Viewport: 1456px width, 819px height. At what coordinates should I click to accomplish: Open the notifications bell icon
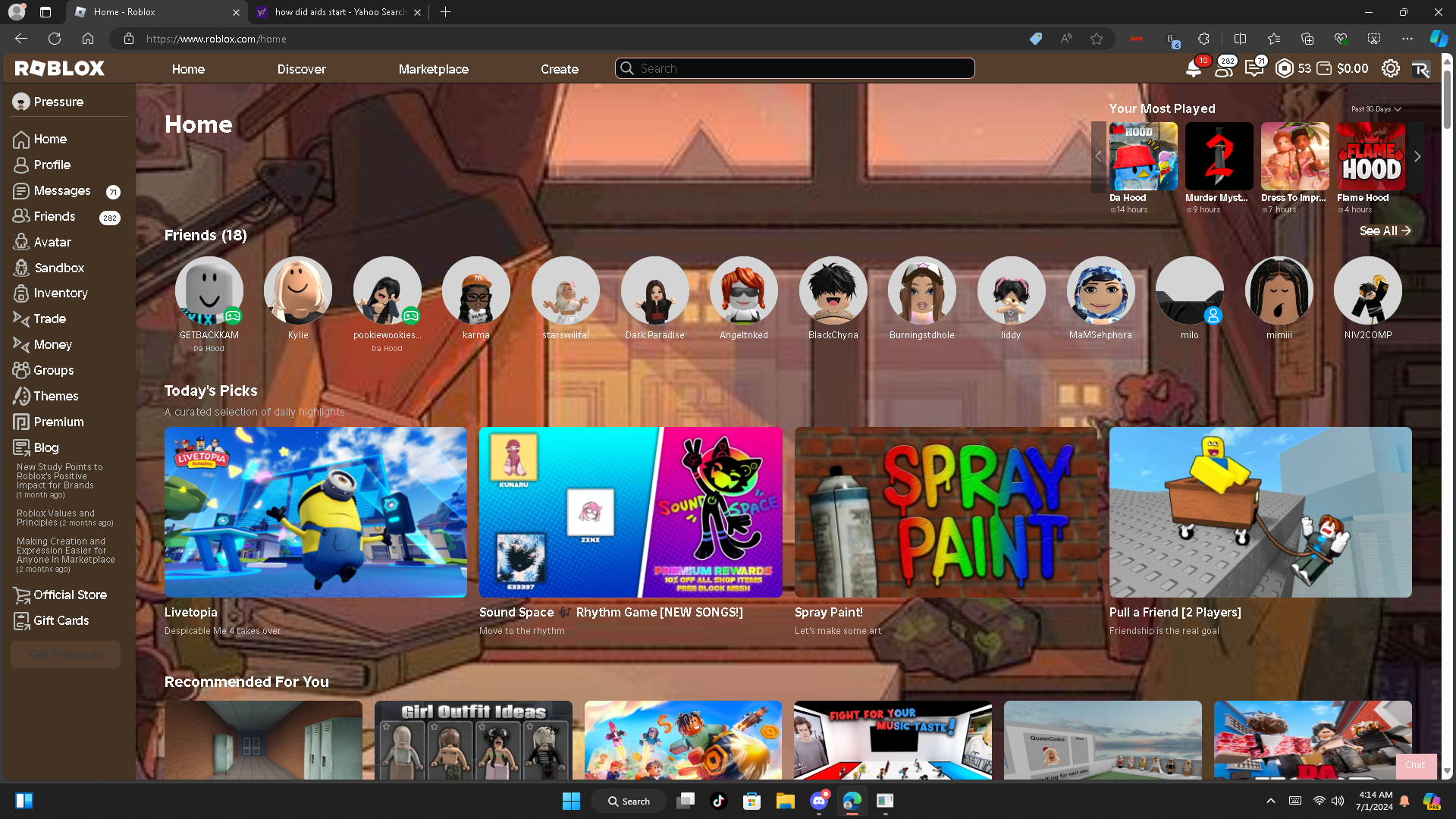pyautogui.click(x=1194, y=69)
